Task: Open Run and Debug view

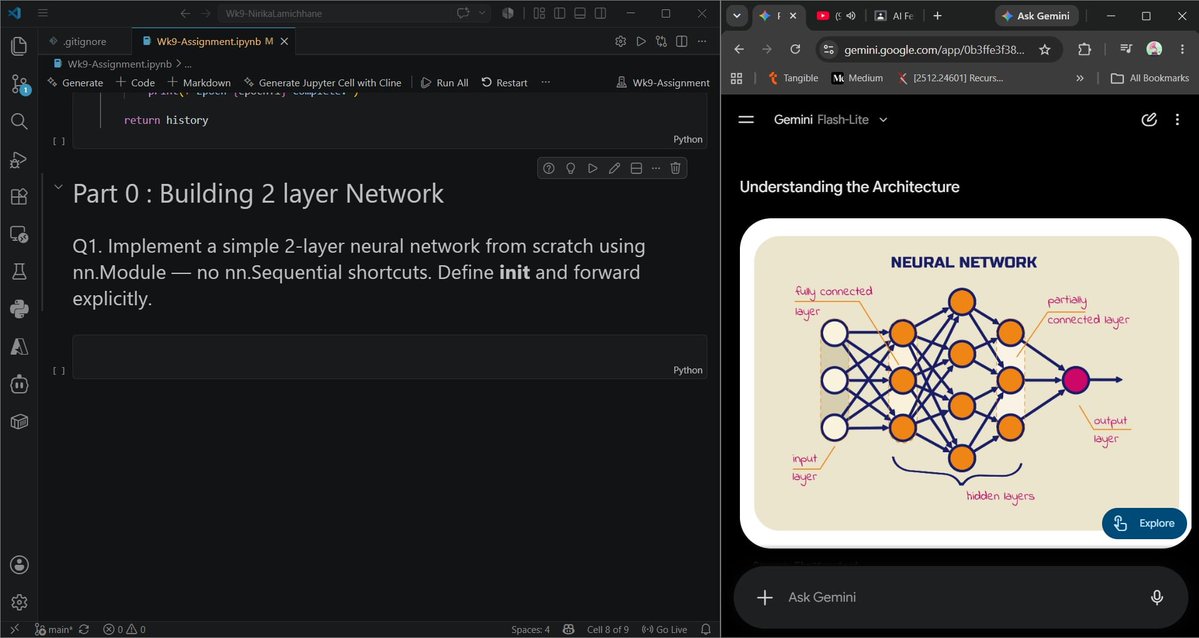Action: click(19, 159)
